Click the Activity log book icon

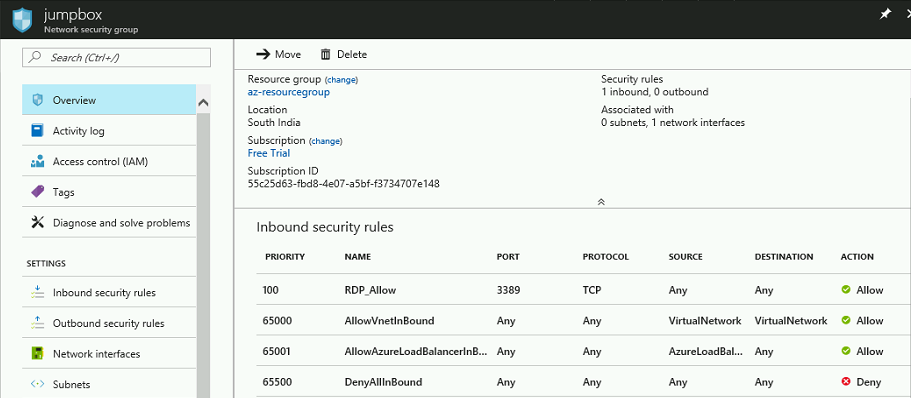point(37,131)
